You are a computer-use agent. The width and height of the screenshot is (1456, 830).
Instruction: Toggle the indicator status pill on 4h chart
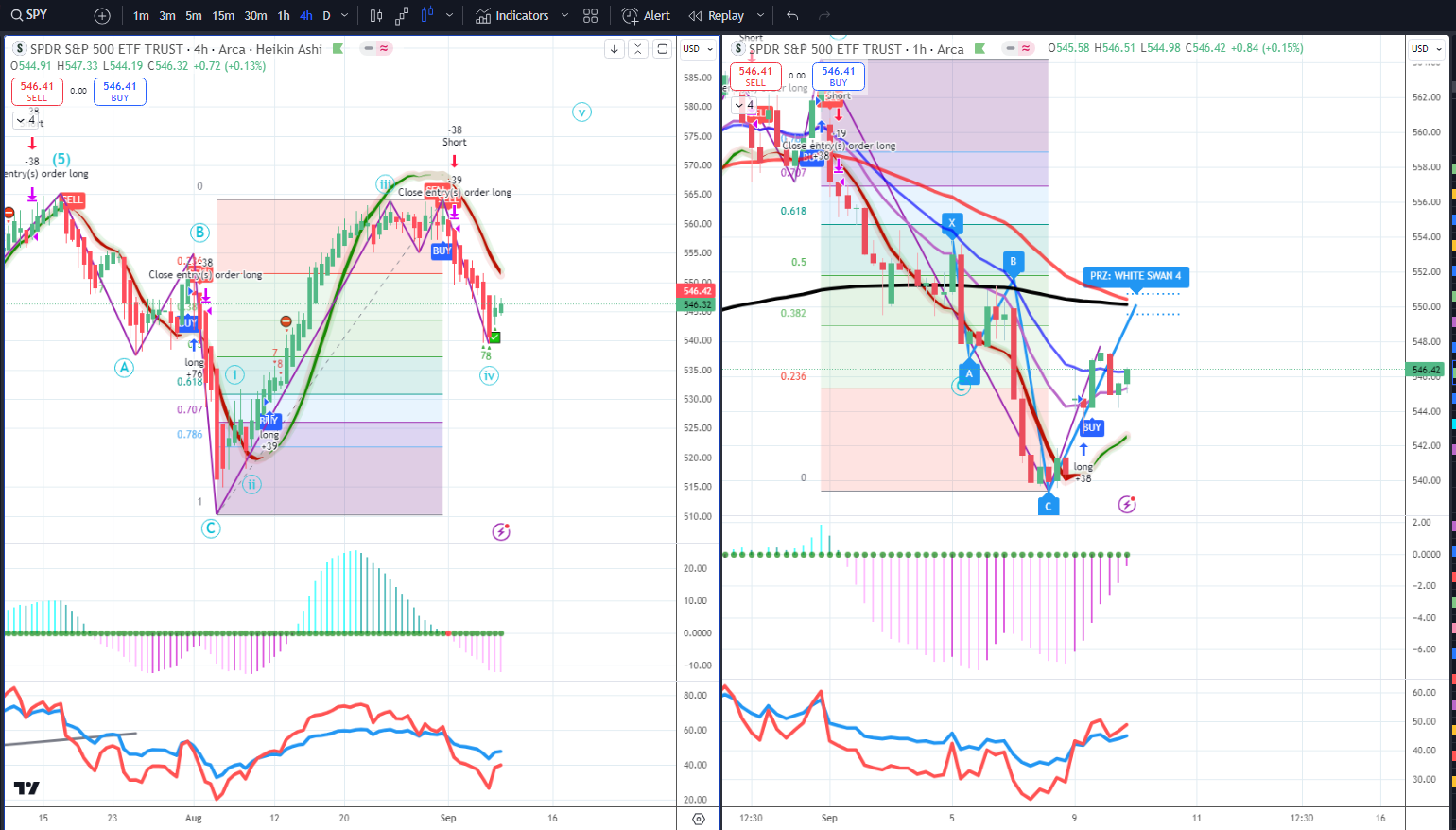pos(377,48)
